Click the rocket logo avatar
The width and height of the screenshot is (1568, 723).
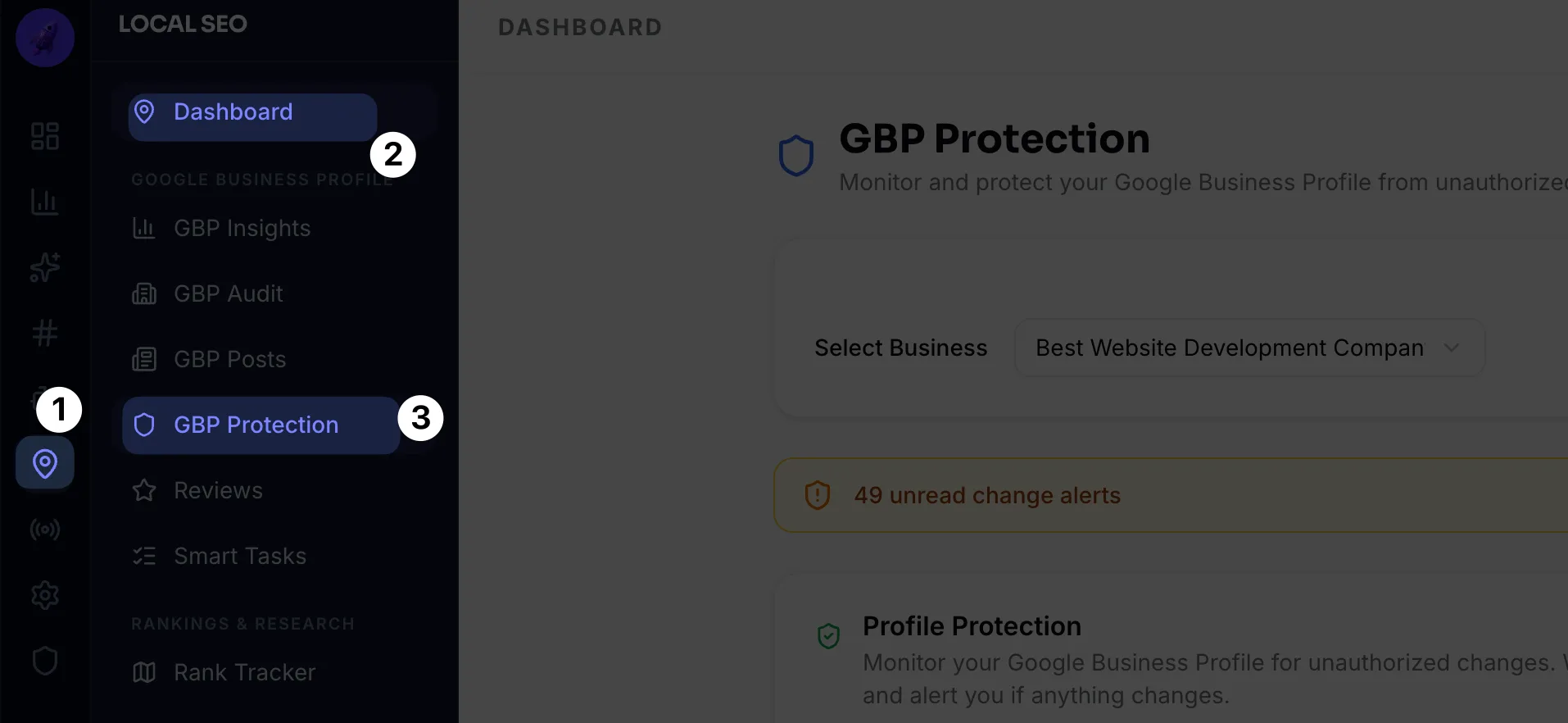(45, 38)
